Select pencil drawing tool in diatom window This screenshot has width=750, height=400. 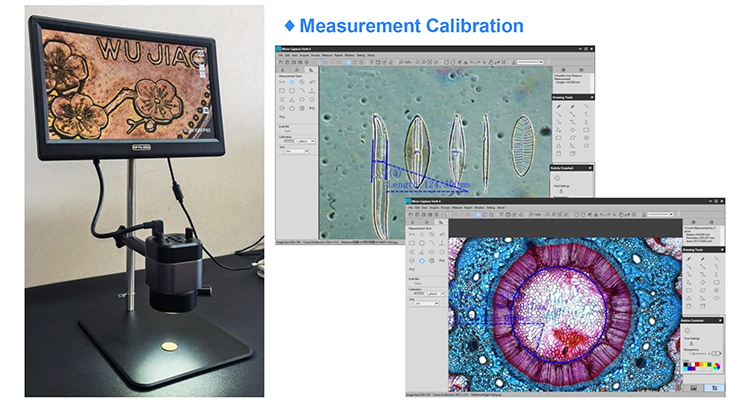tap(559, 106)
